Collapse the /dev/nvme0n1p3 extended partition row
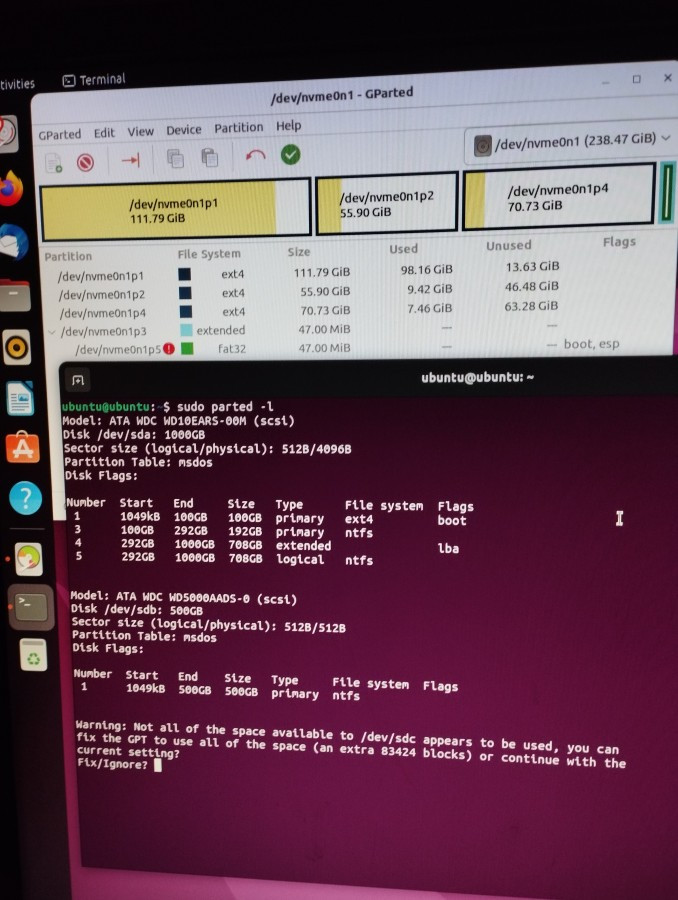The height and width of the screenshot is (900, 678). point(52,332)
